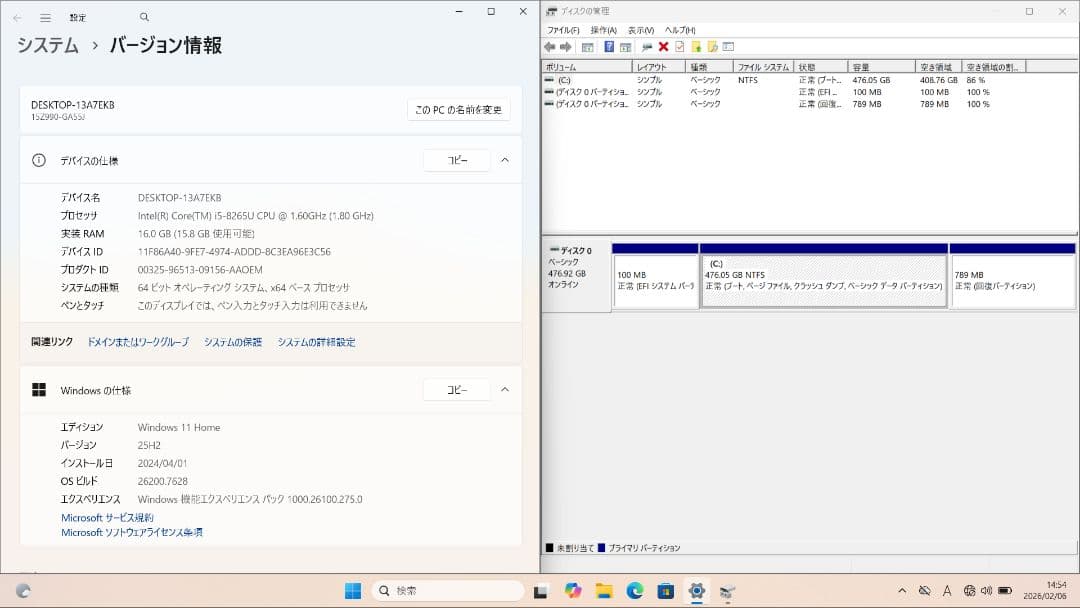Toggle the console tree icon in Disk Management toolbar
Viewport: 1080px width, 608px height.
(x=588, y=46)
